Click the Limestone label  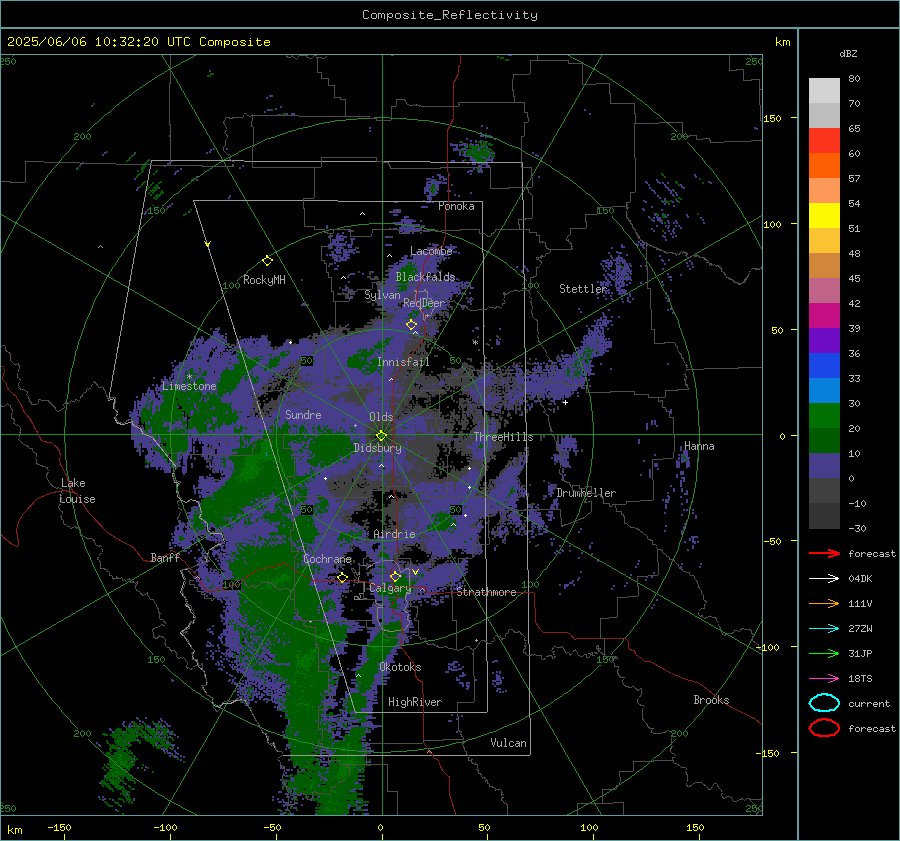[x=189, y=386]
